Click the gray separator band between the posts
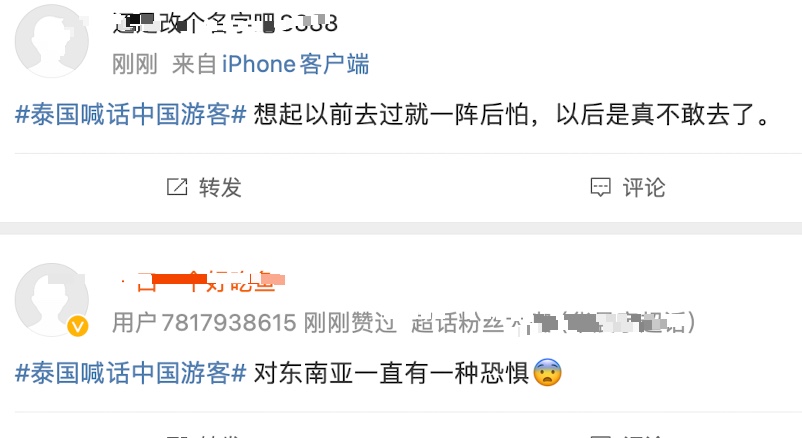 [401, 228]
